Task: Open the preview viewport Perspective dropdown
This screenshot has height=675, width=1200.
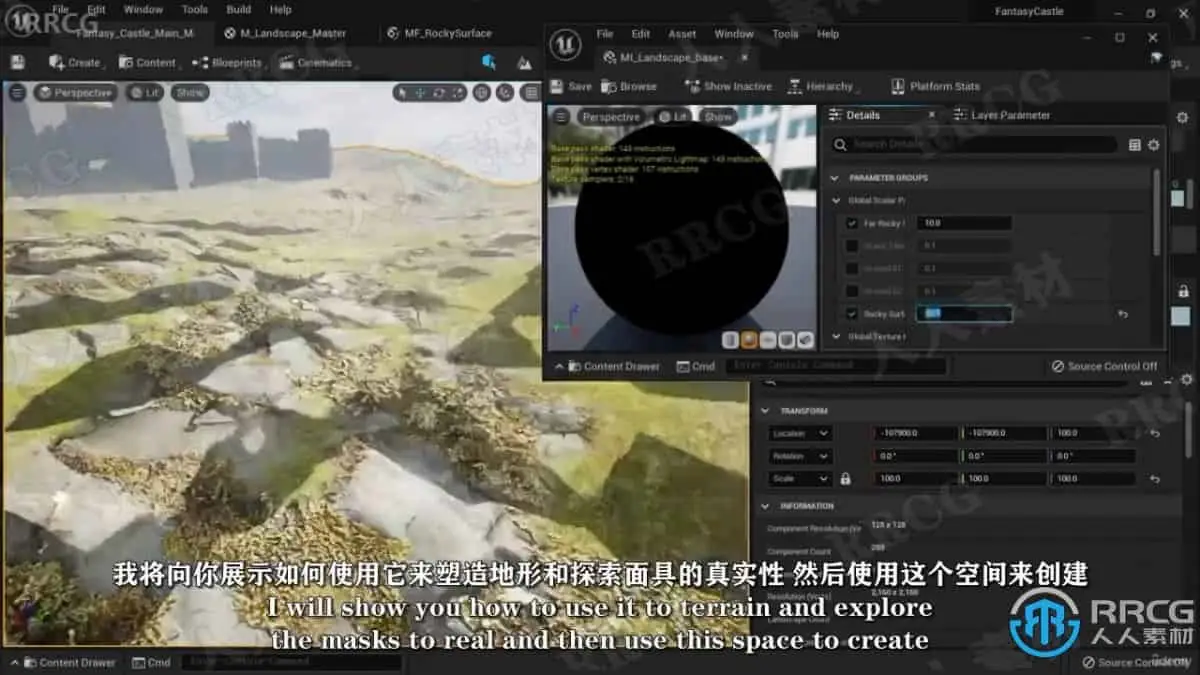Action: click(610, 116)
